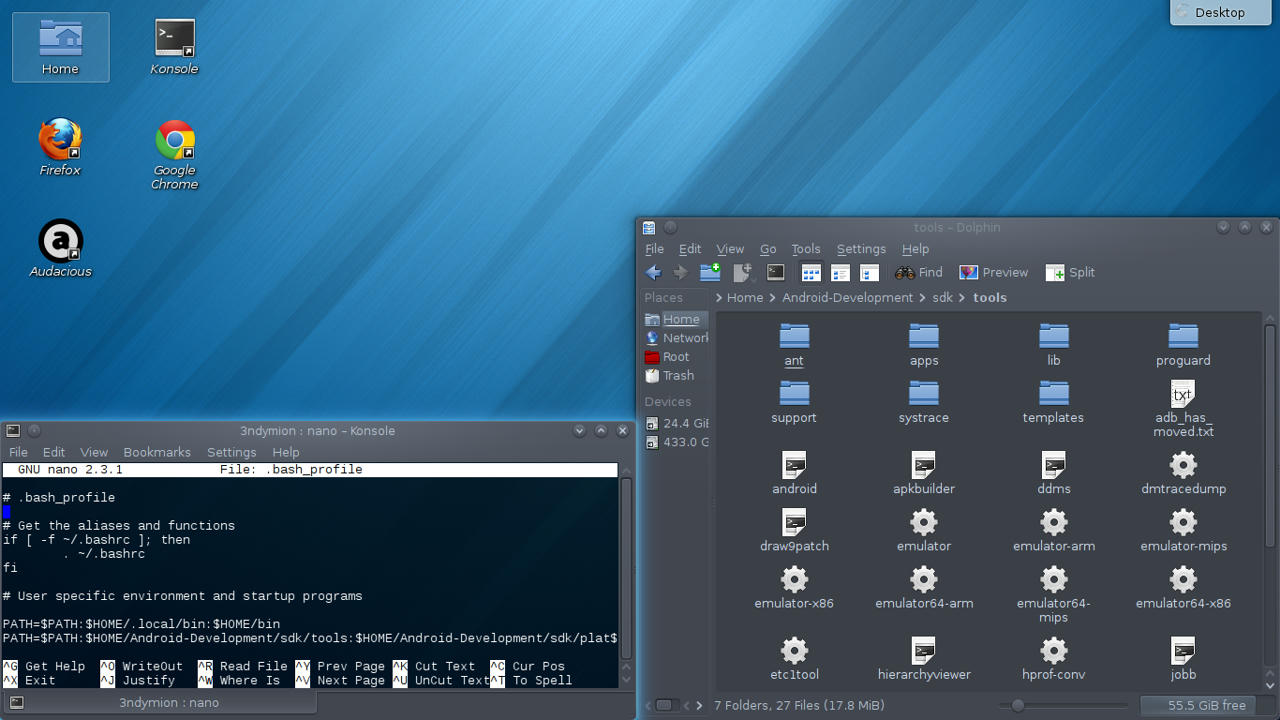Open Konsole's View menu

point(94,452)
